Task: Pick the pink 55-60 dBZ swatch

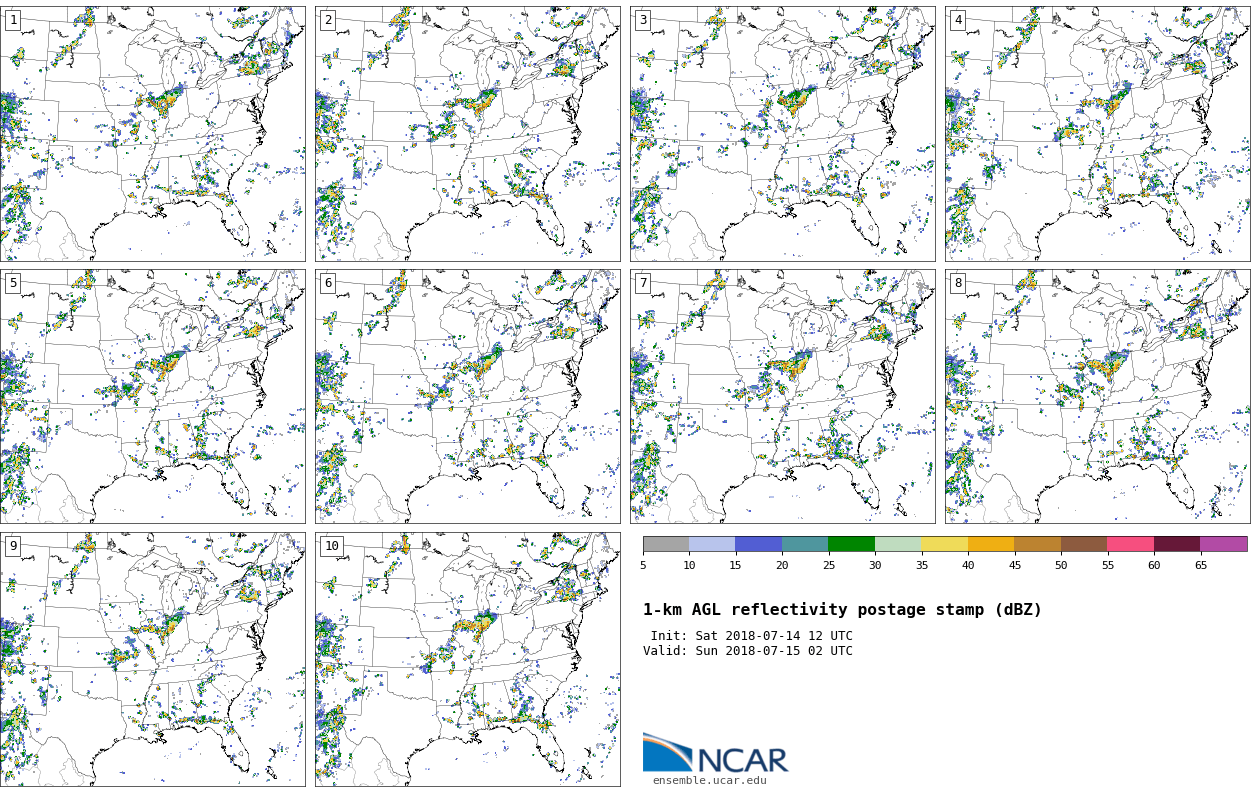Action: coord(1130,544)
